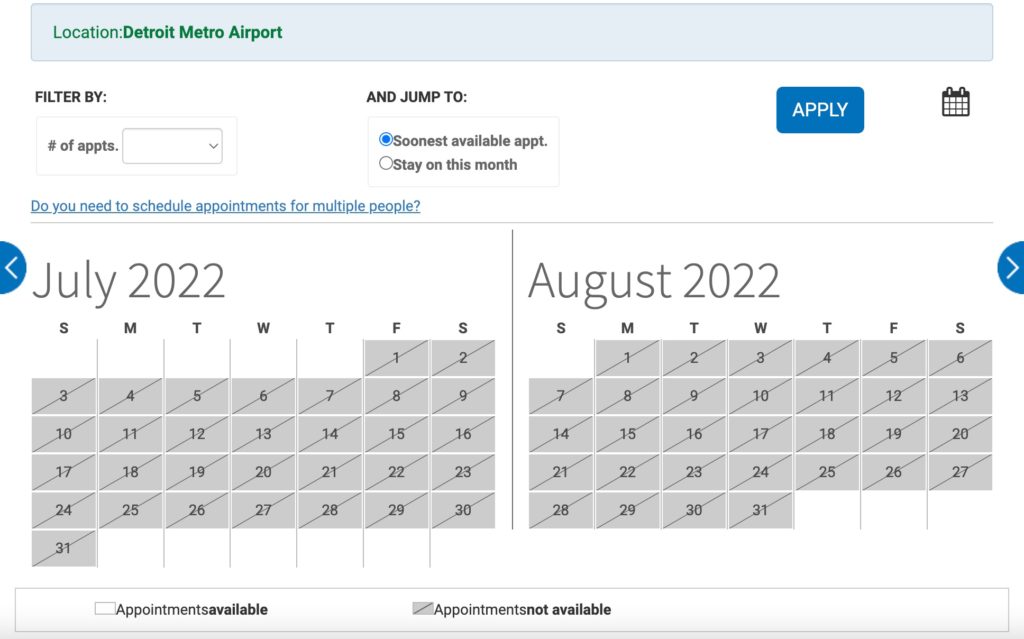Viewport: 1024px width, 639px height.
Task: Pick July 15 date cell
Action: pos(396,434)
